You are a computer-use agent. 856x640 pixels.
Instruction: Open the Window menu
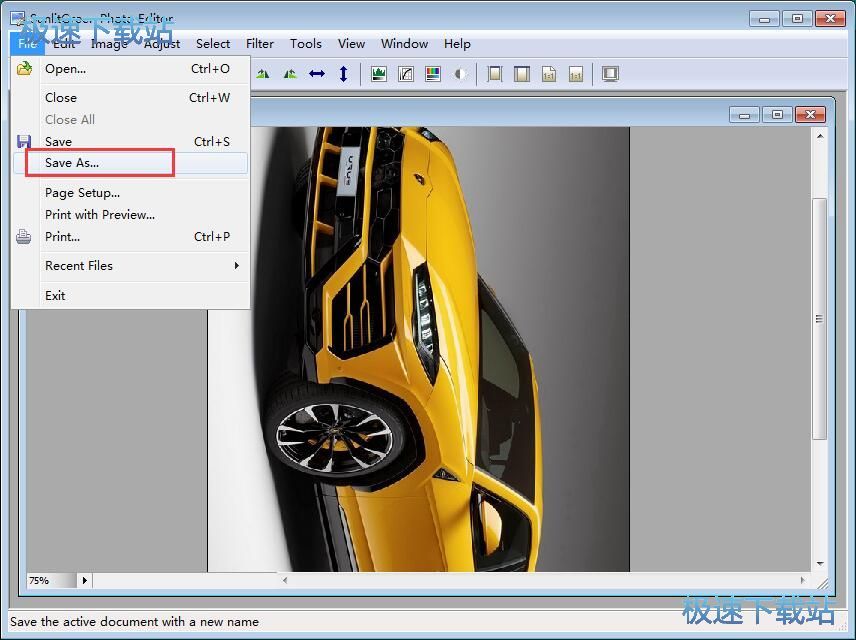click(405, 44)
